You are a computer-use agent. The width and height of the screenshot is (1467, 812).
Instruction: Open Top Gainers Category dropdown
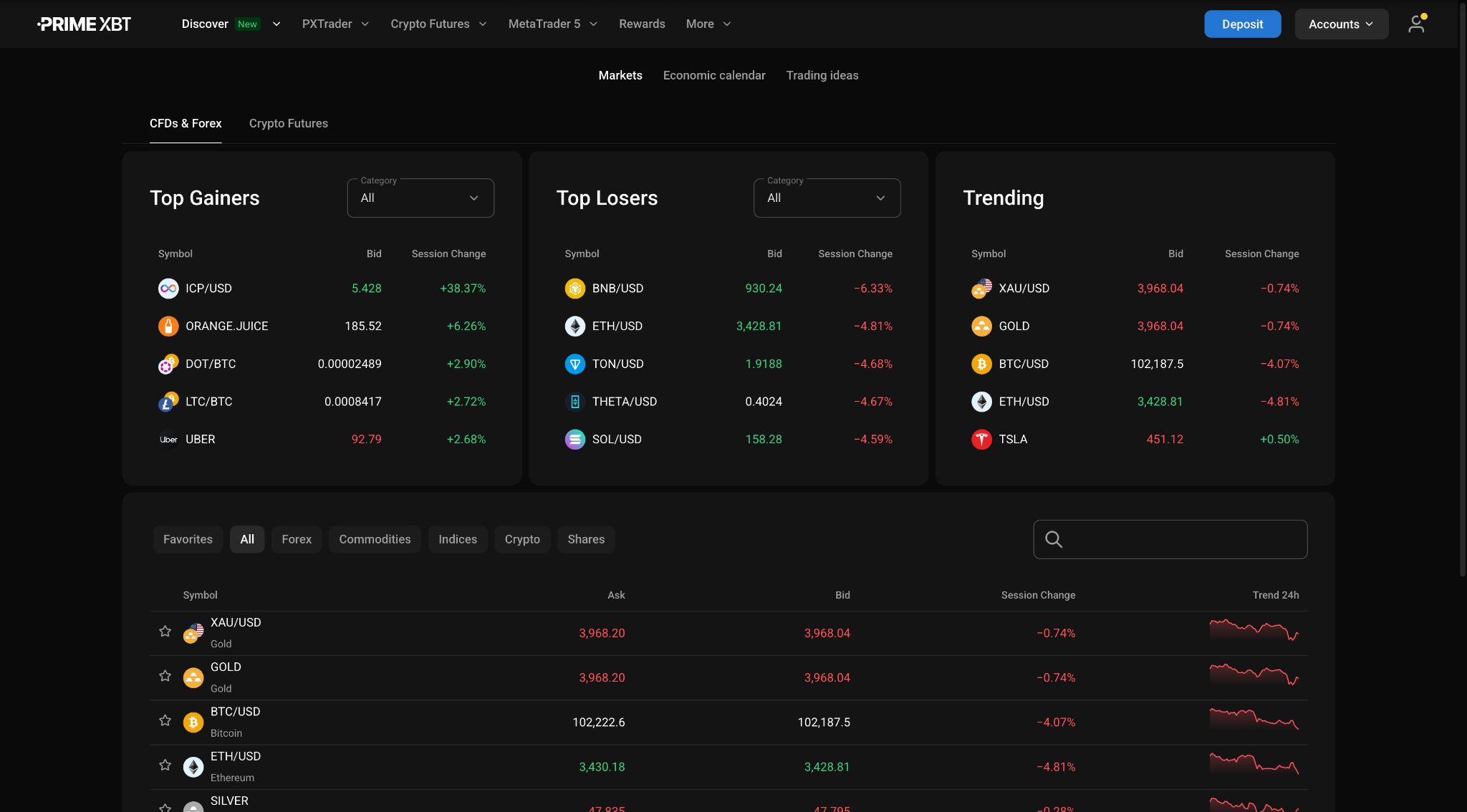click(420, 198)
